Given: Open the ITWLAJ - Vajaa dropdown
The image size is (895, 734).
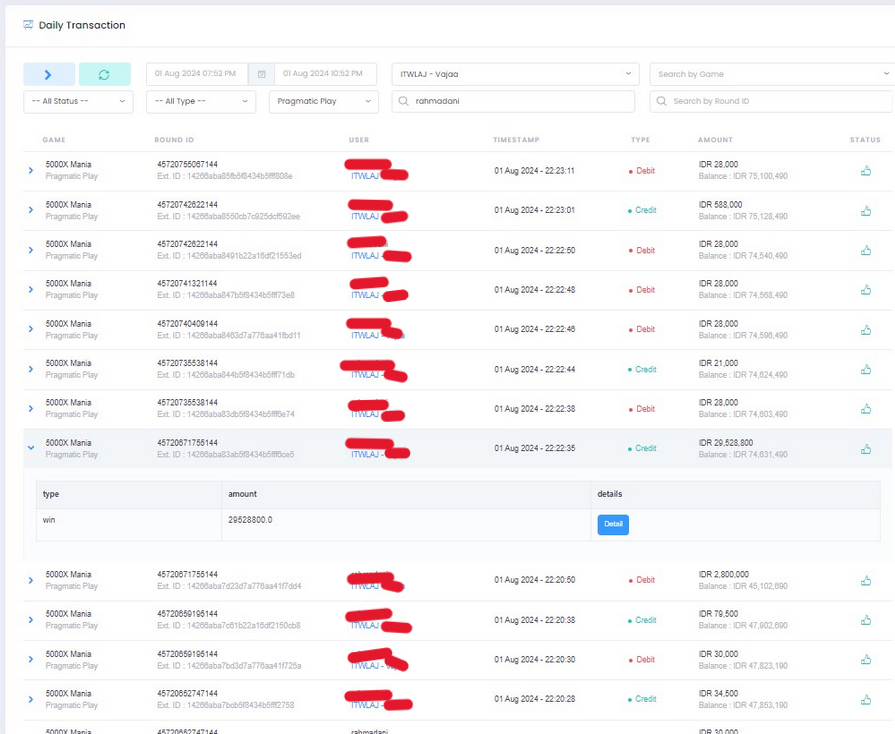Looking at the screenshot, I should click(515, 74).
